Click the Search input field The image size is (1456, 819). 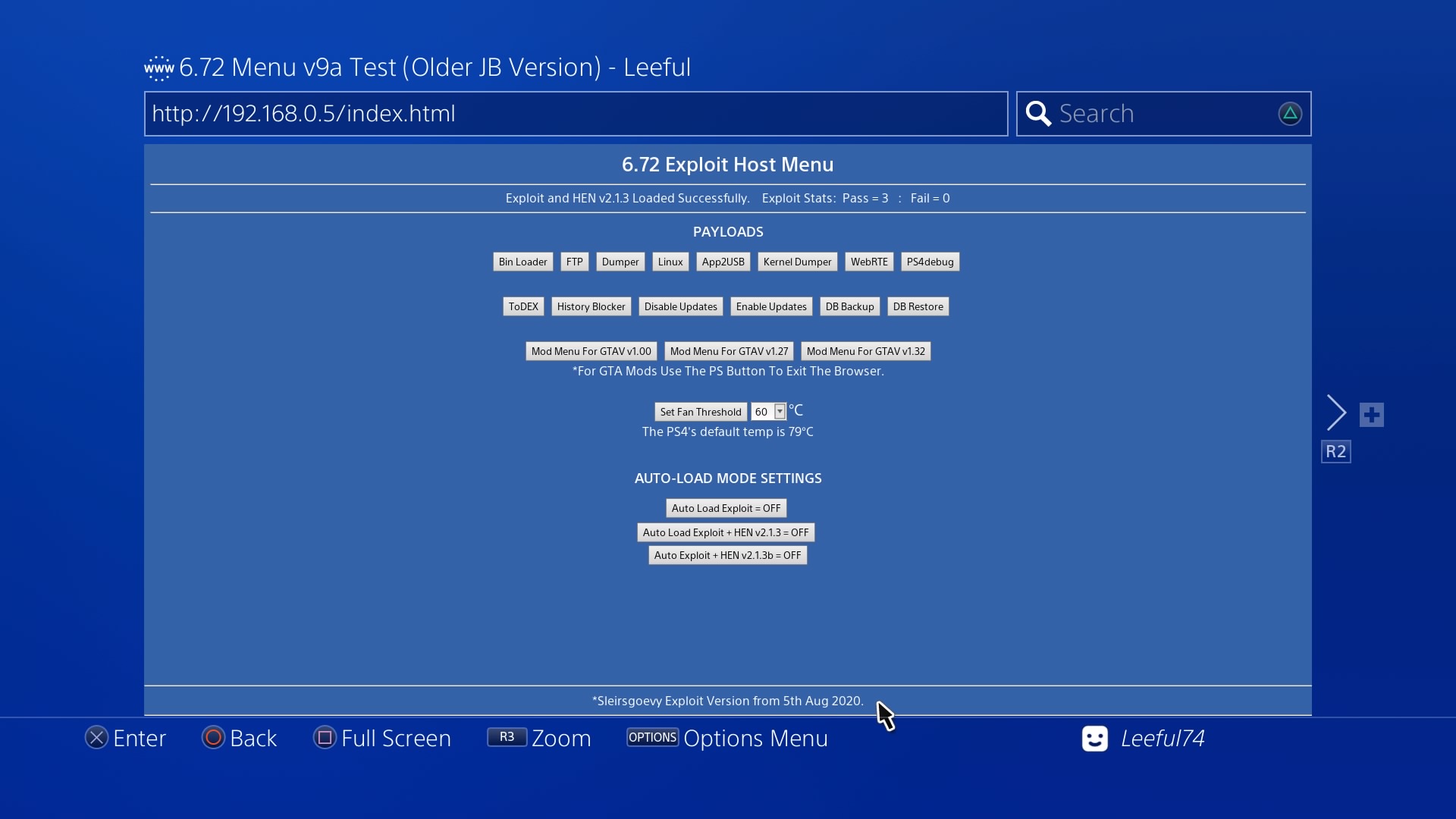1164,114
